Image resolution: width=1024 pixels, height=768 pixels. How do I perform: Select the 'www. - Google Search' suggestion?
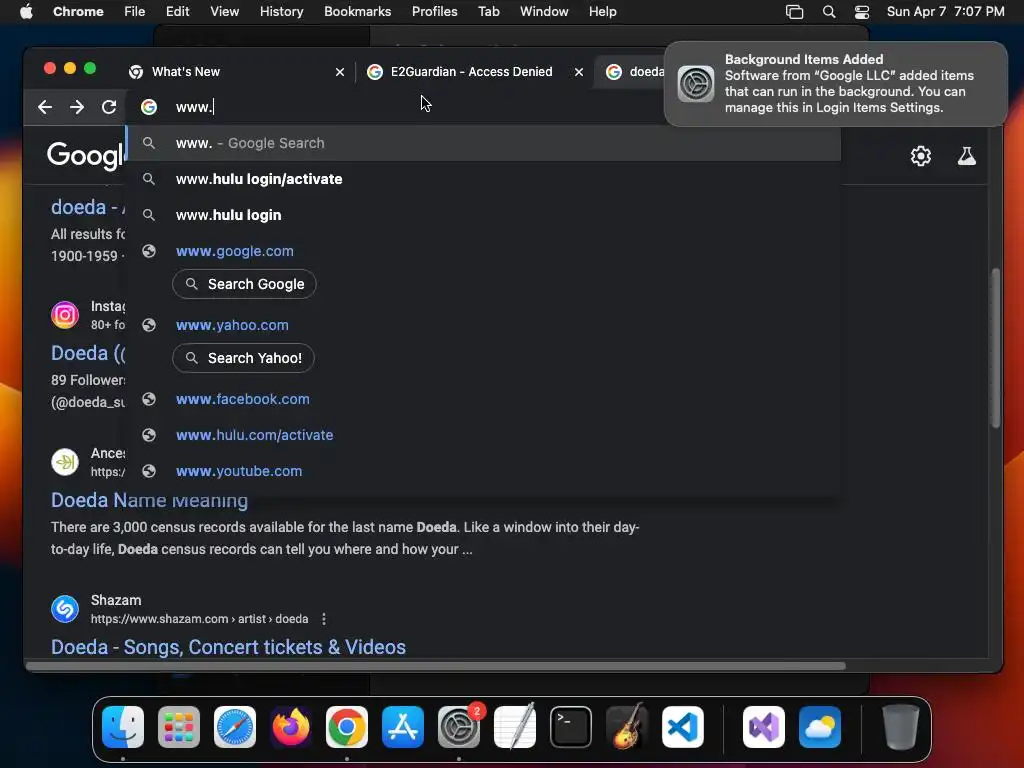(483, 143)
